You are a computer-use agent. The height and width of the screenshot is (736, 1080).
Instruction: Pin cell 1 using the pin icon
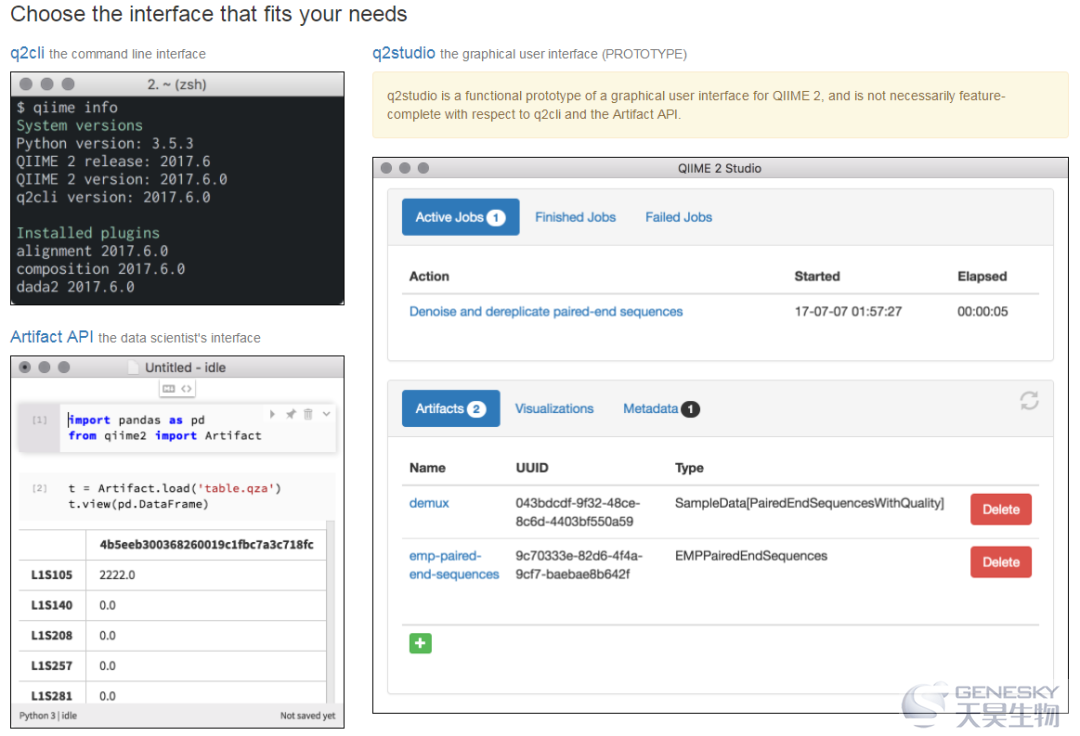[x=291, y=414]
